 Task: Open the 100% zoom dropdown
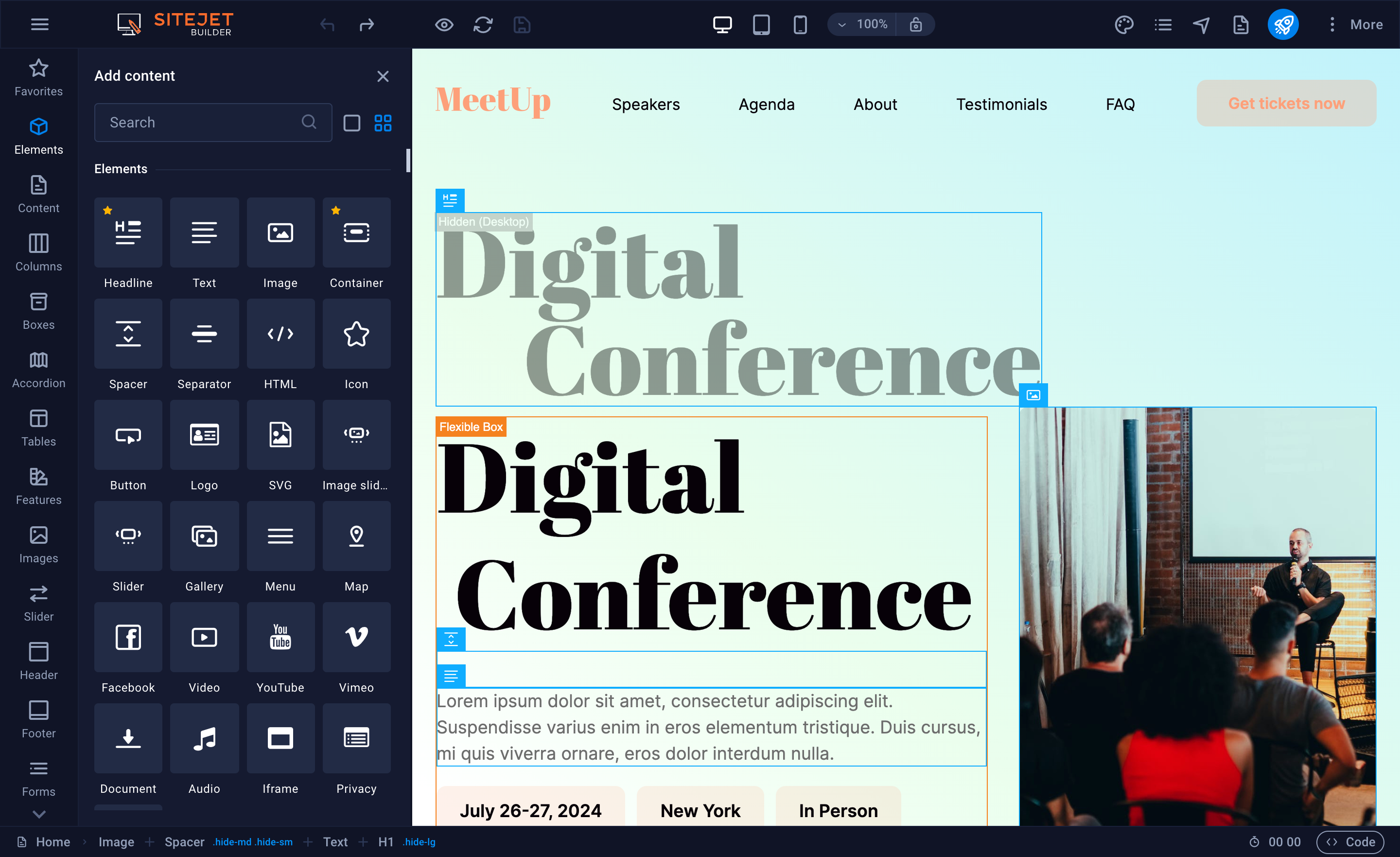click(862, 24)
